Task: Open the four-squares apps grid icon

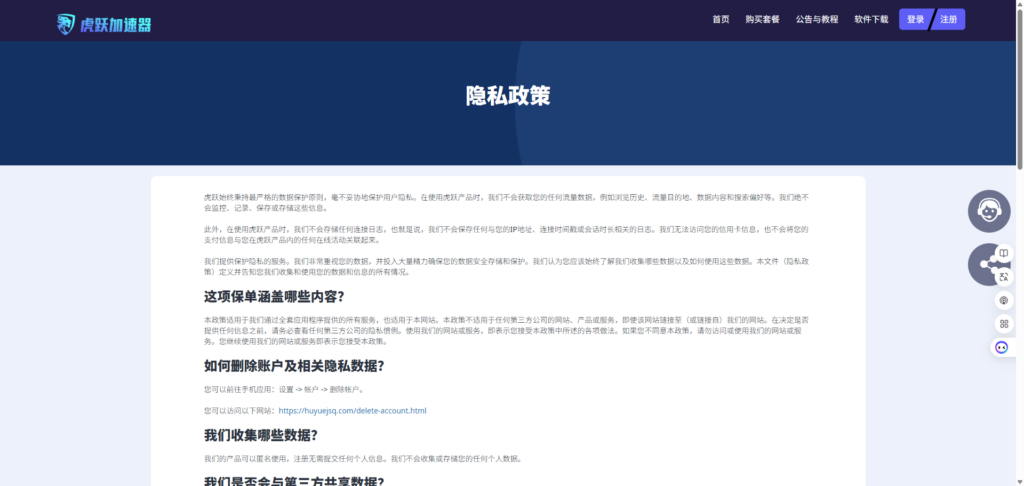Action: click(x=1004, y=324)
